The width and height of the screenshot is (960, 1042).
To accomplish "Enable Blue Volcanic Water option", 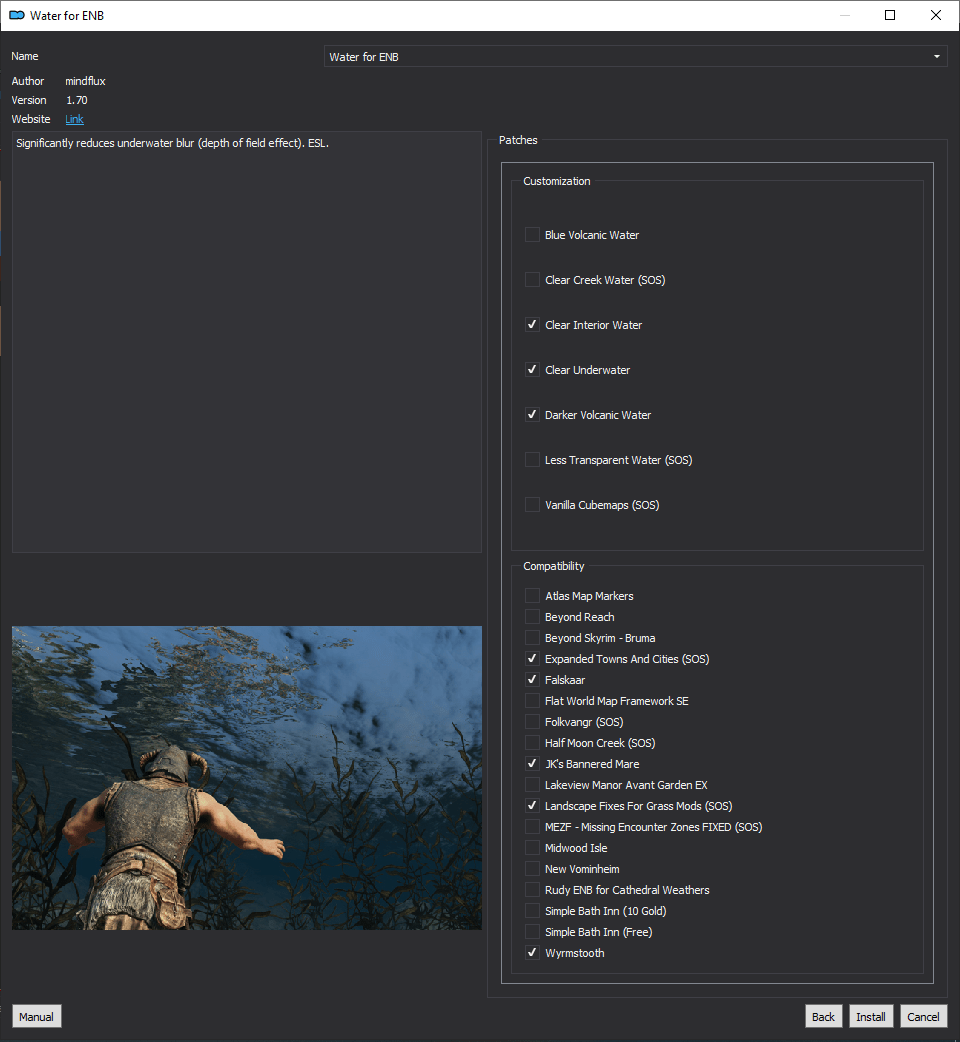I will point(532,235).
